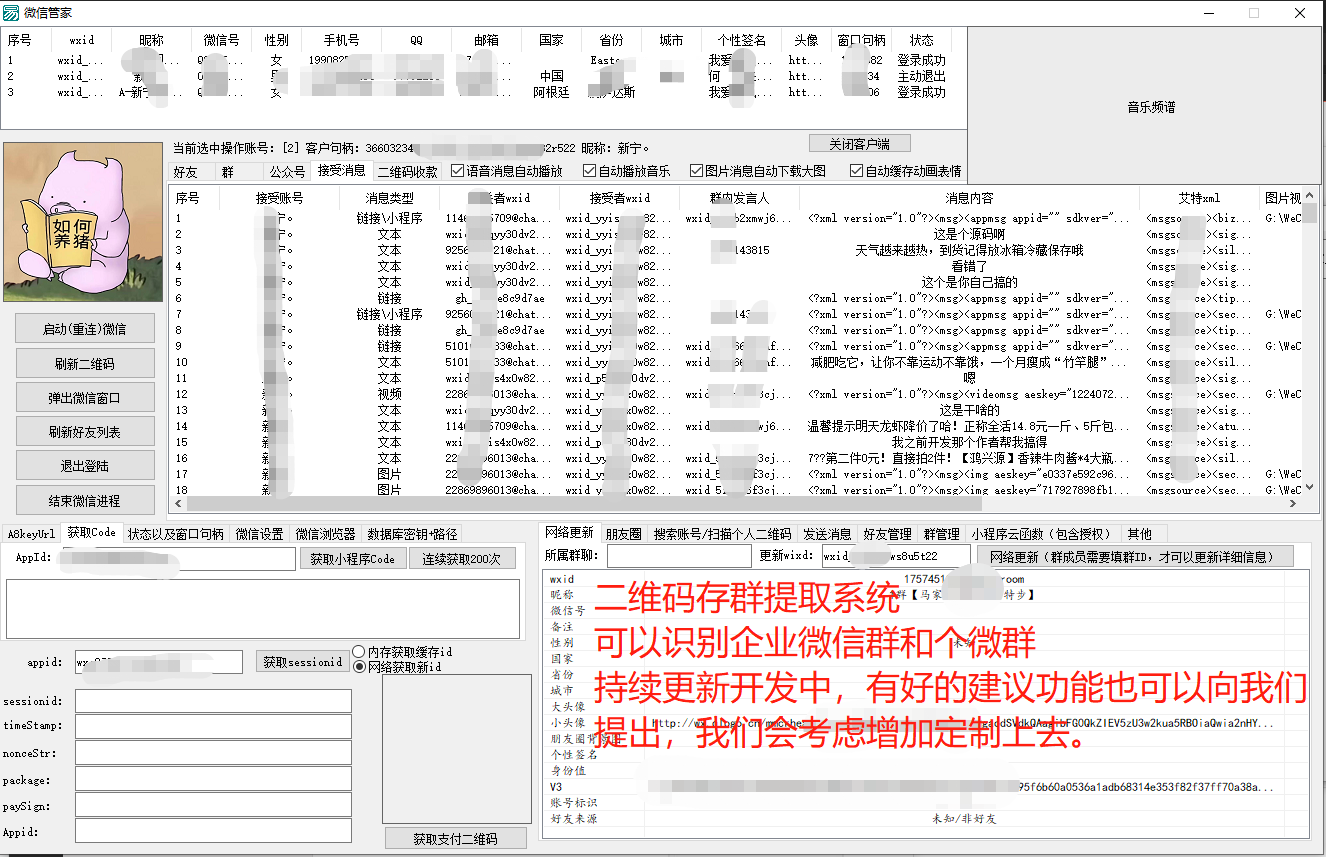Image resolution: width=1326 pixels, height=857 pixels.
Task: Click 启动(重连)微信 button
Action: tap(85, 329)
